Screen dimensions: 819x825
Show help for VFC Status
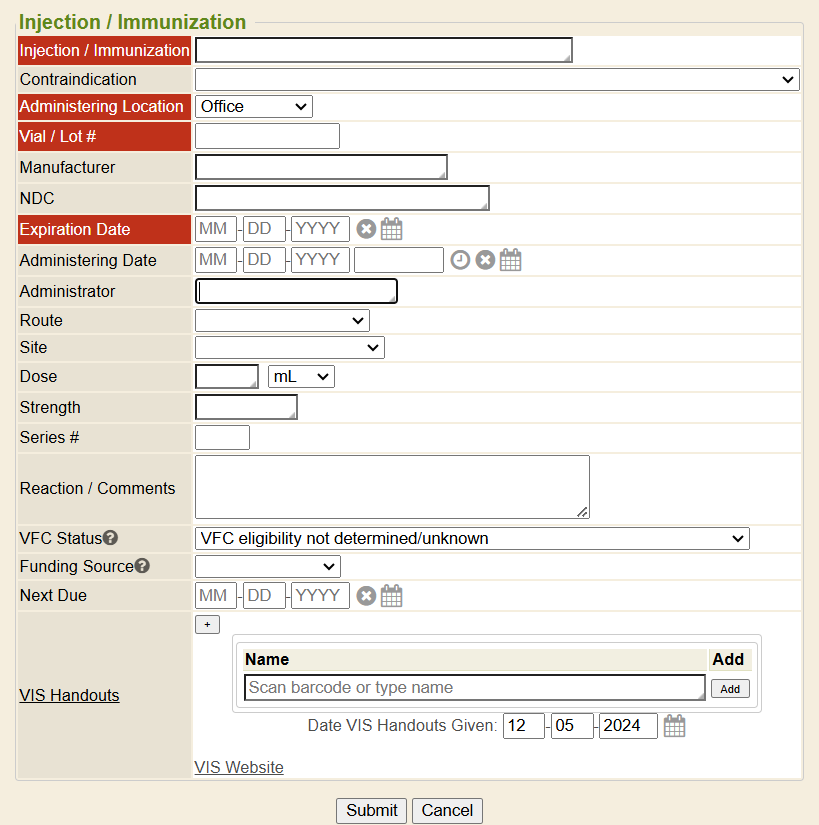pos(111,538)
